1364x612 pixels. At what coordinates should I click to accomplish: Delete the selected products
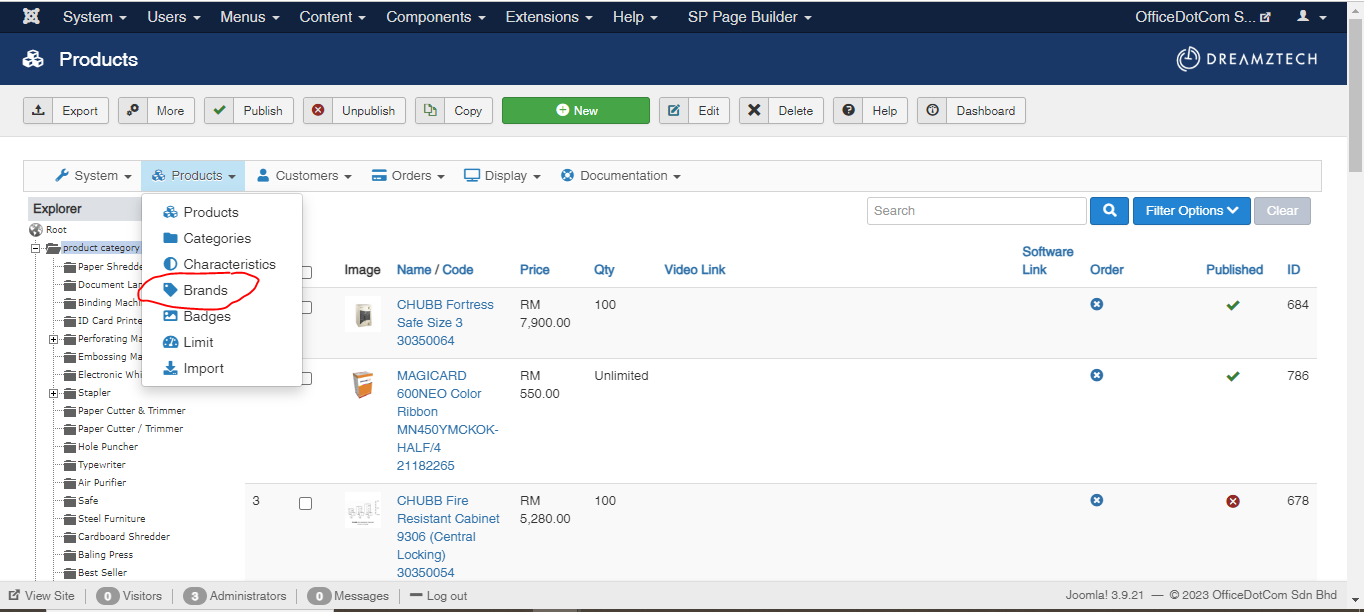click(x=781, y=111)
